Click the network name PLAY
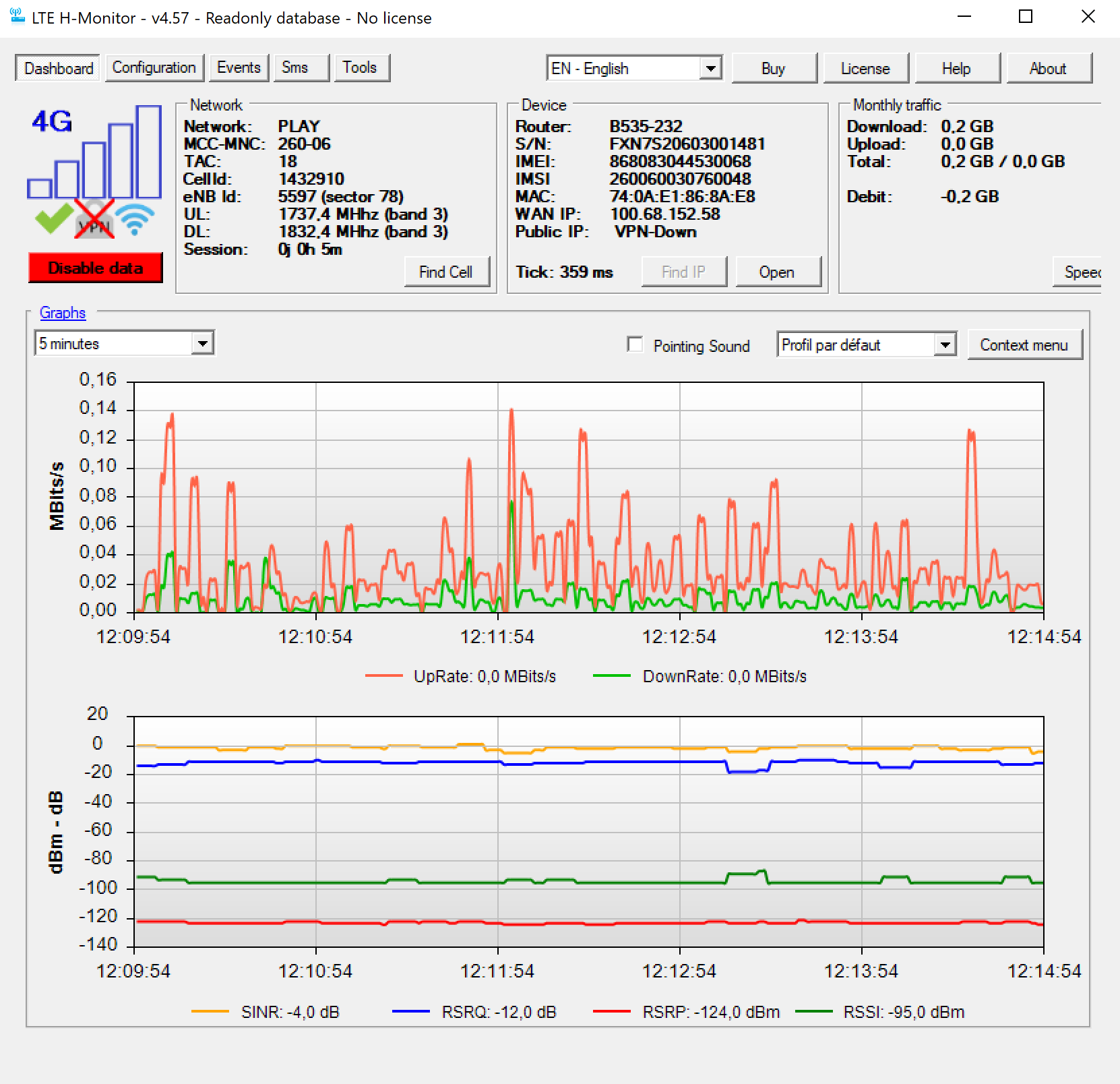This screenshot has height=1084, width=1120. [x=299, y=127]
